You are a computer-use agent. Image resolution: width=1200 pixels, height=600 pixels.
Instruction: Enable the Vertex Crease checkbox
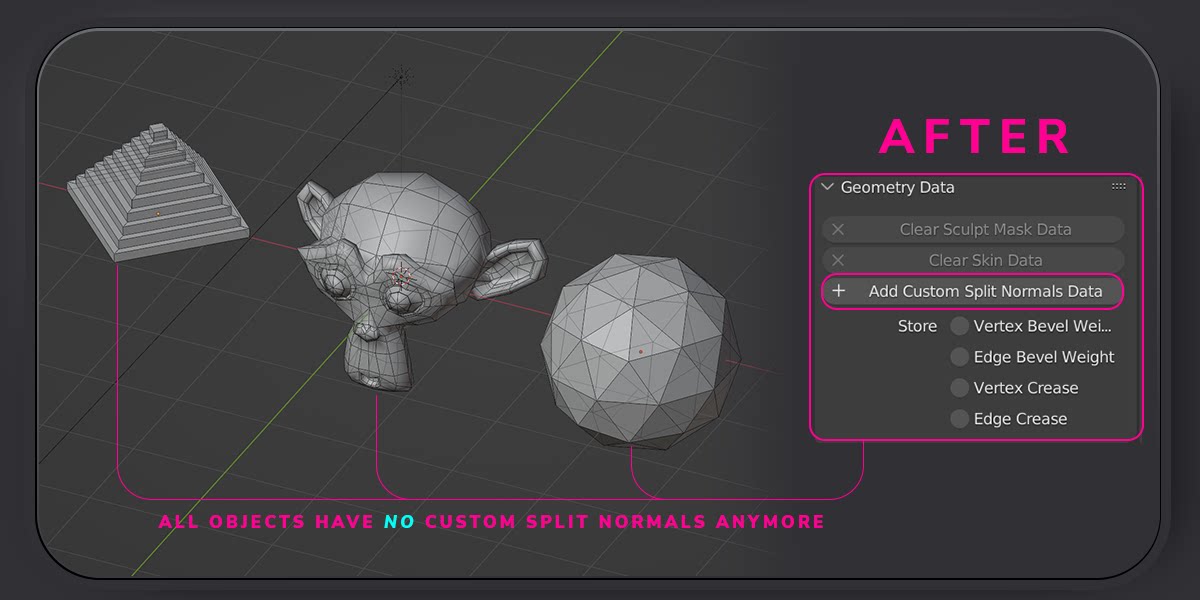[959, 388]
